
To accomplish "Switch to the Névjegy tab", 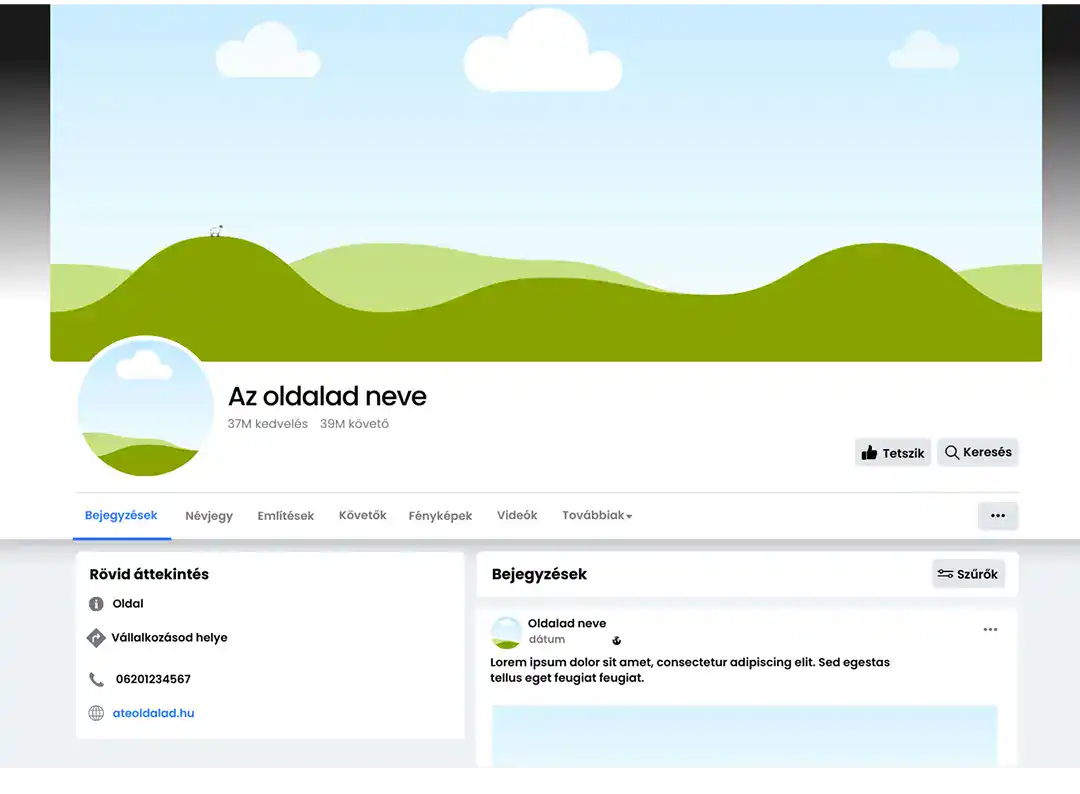I will pos(209,516).
